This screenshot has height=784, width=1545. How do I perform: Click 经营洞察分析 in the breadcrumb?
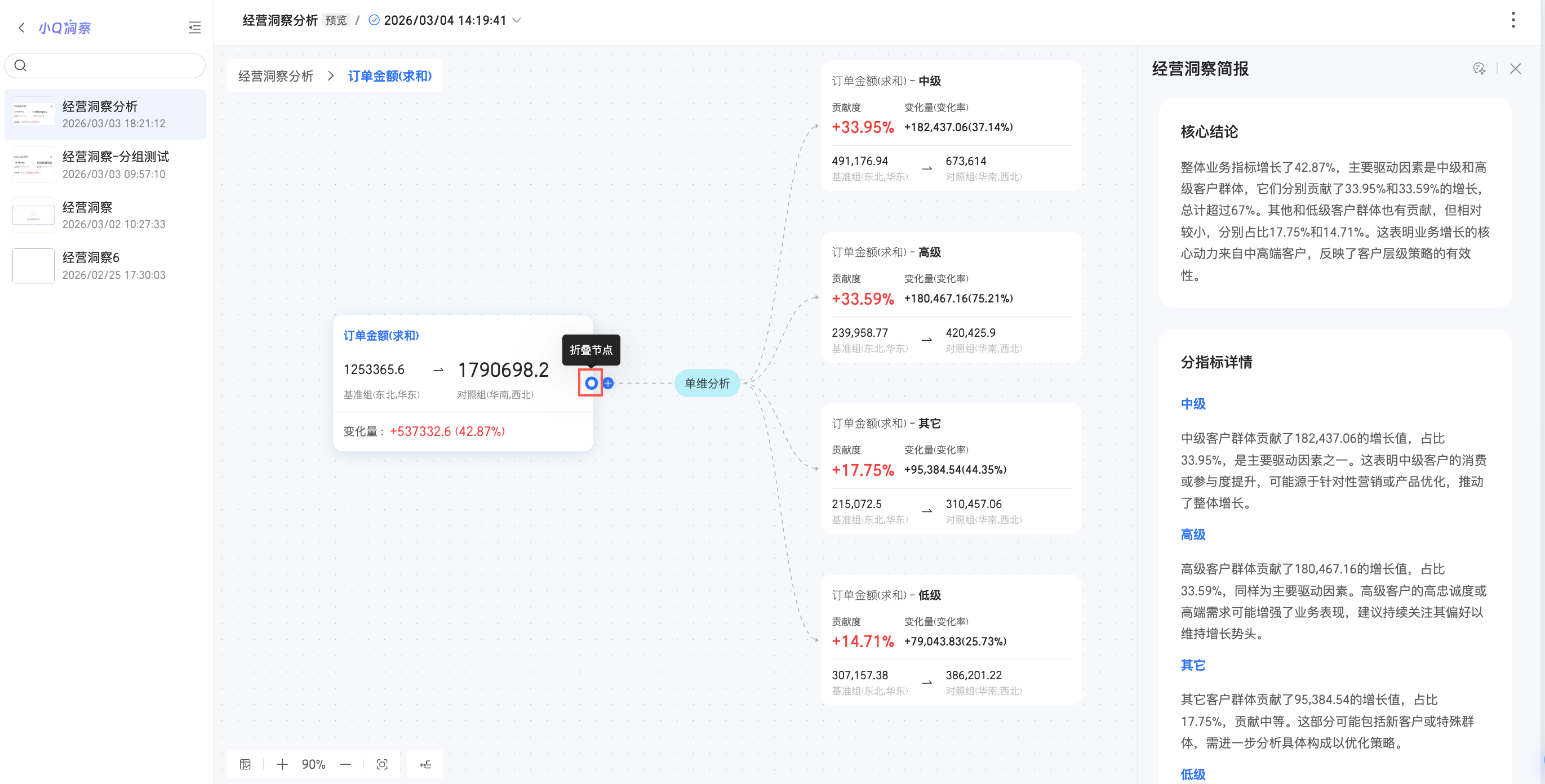pyautogui.click(x=276, y=76)
